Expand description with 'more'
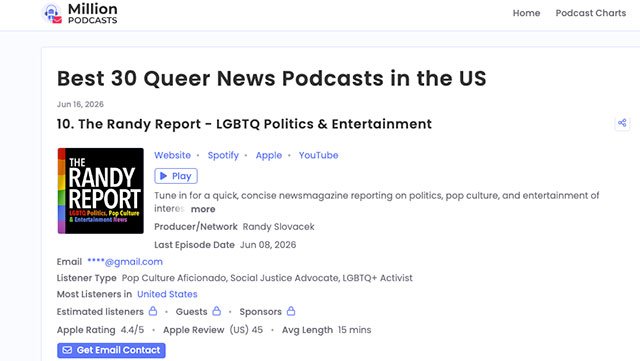640x361 pixels. click(203, 209)
